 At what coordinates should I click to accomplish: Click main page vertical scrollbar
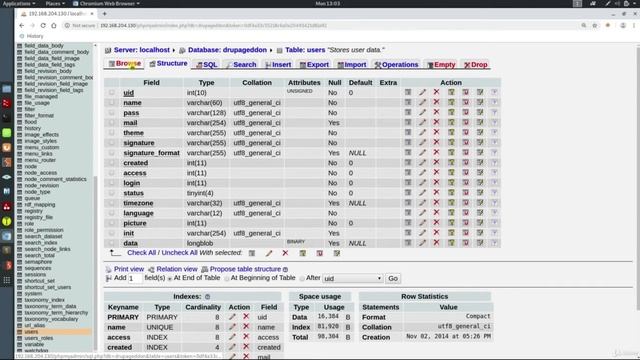[x=637, y=176]
